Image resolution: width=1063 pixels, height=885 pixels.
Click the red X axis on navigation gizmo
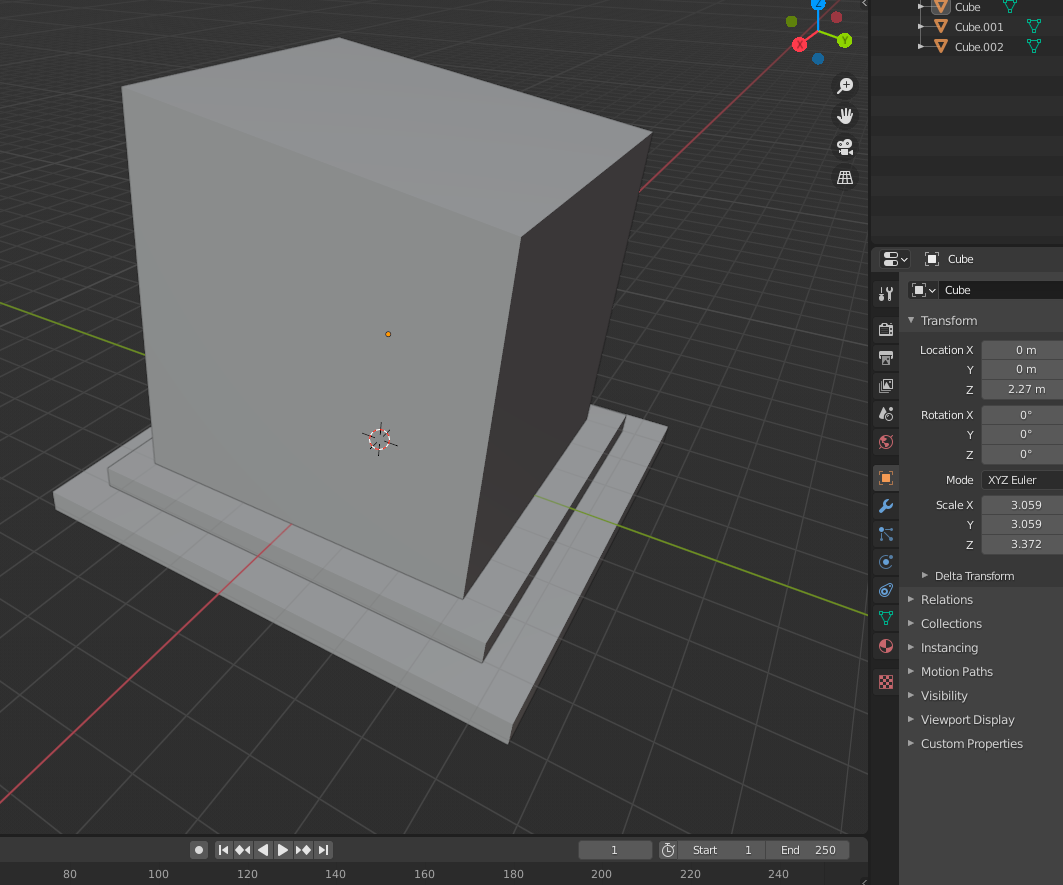click(800, 45)
